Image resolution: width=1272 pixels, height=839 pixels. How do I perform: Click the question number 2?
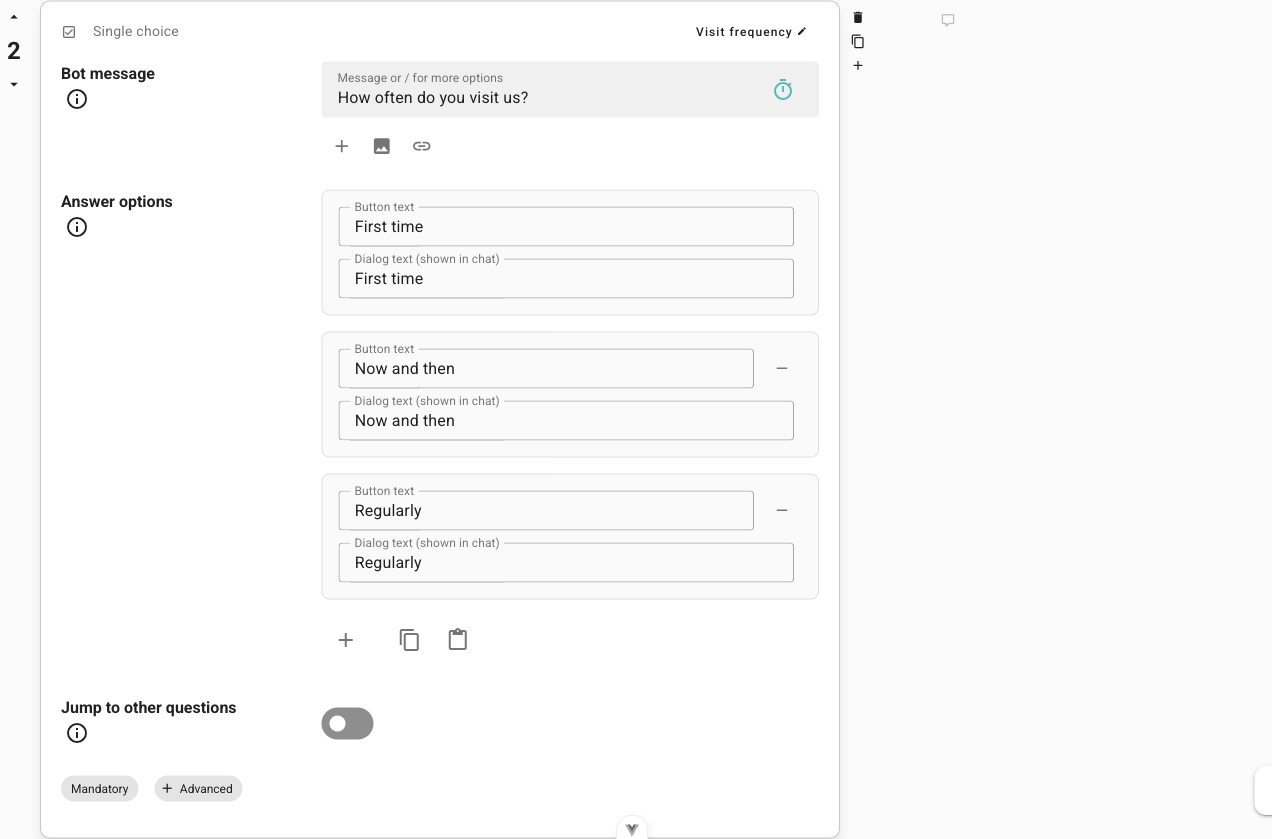tap(14, 51)
